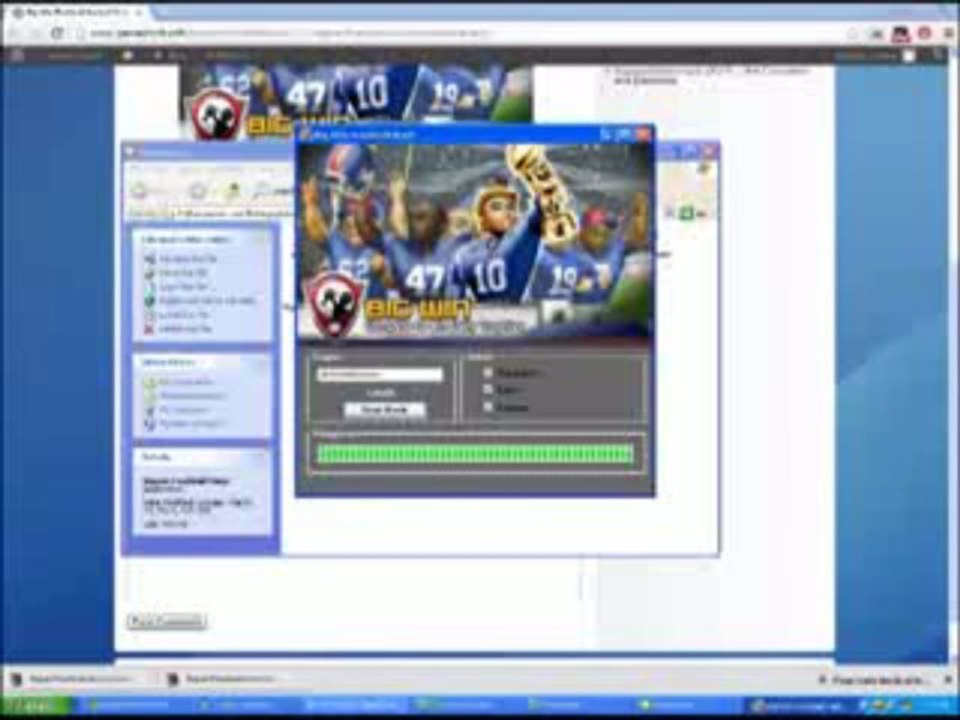The height and width of the screenshot is (720, 960).
Task: Bookmark the page with the star icon
Action: click(x=853, y=34)
